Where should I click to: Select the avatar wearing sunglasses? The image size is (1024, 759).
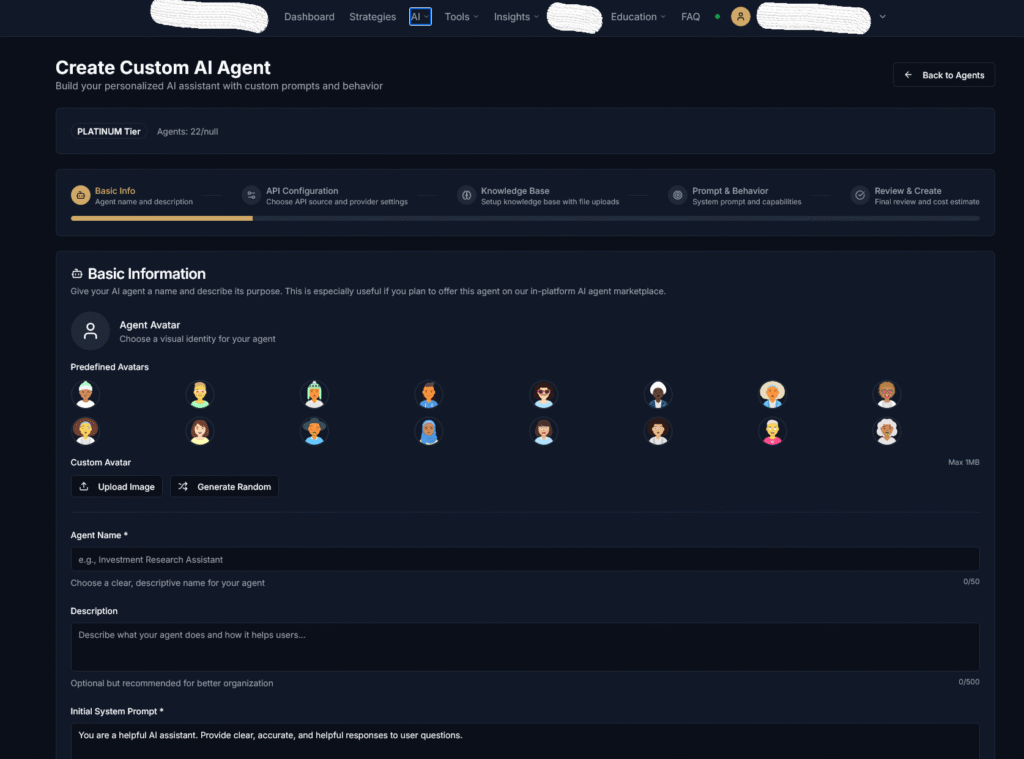tap(543, 395)
